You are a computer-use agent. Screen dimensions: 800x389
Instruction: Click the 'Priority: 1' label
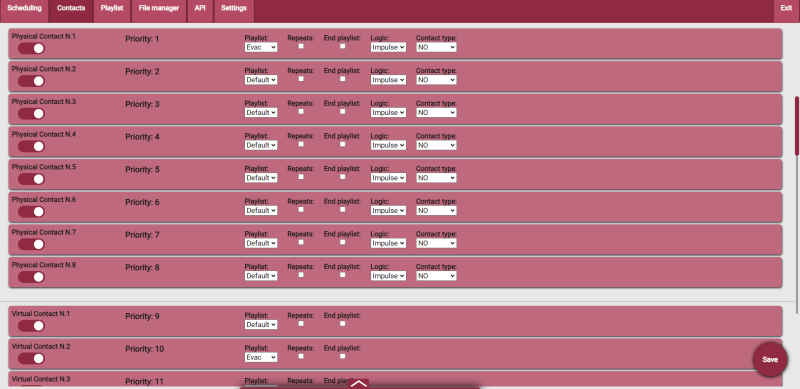[142, 39]
